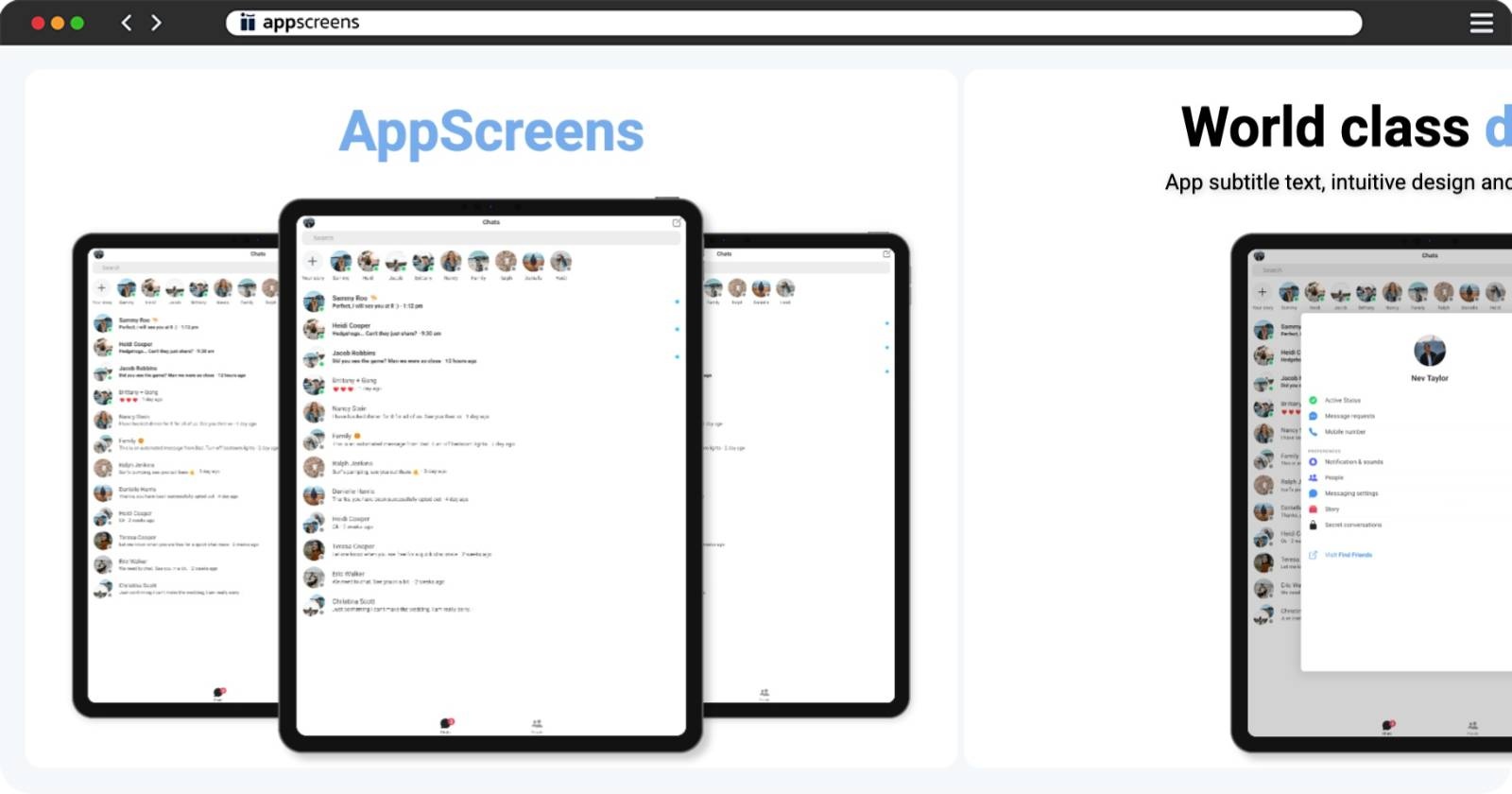Click the appscreens logo icon in the address bar
The width and height of the screenshot is (1512, 794).
(248, 23)
